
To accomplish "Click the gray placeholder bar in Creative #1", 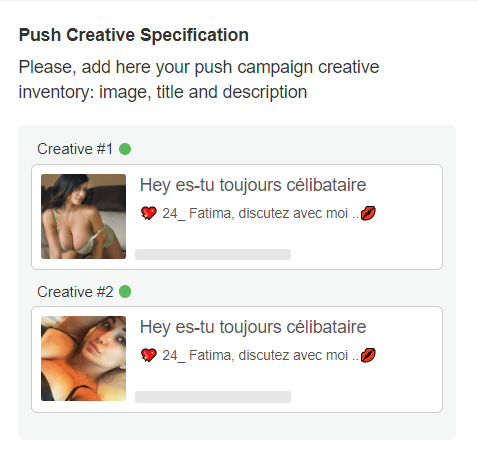I will [213, 254].
